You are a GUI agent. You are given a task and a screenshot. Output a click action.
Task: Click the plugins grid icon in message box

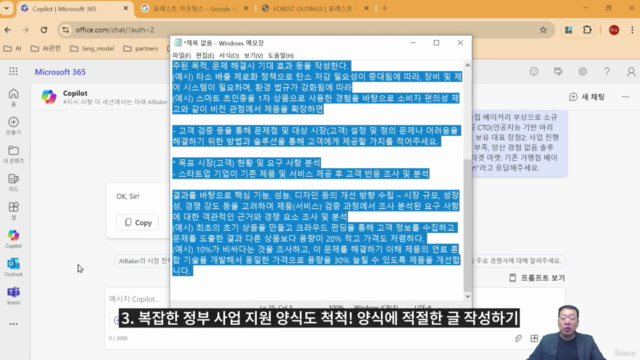(534, 338)
